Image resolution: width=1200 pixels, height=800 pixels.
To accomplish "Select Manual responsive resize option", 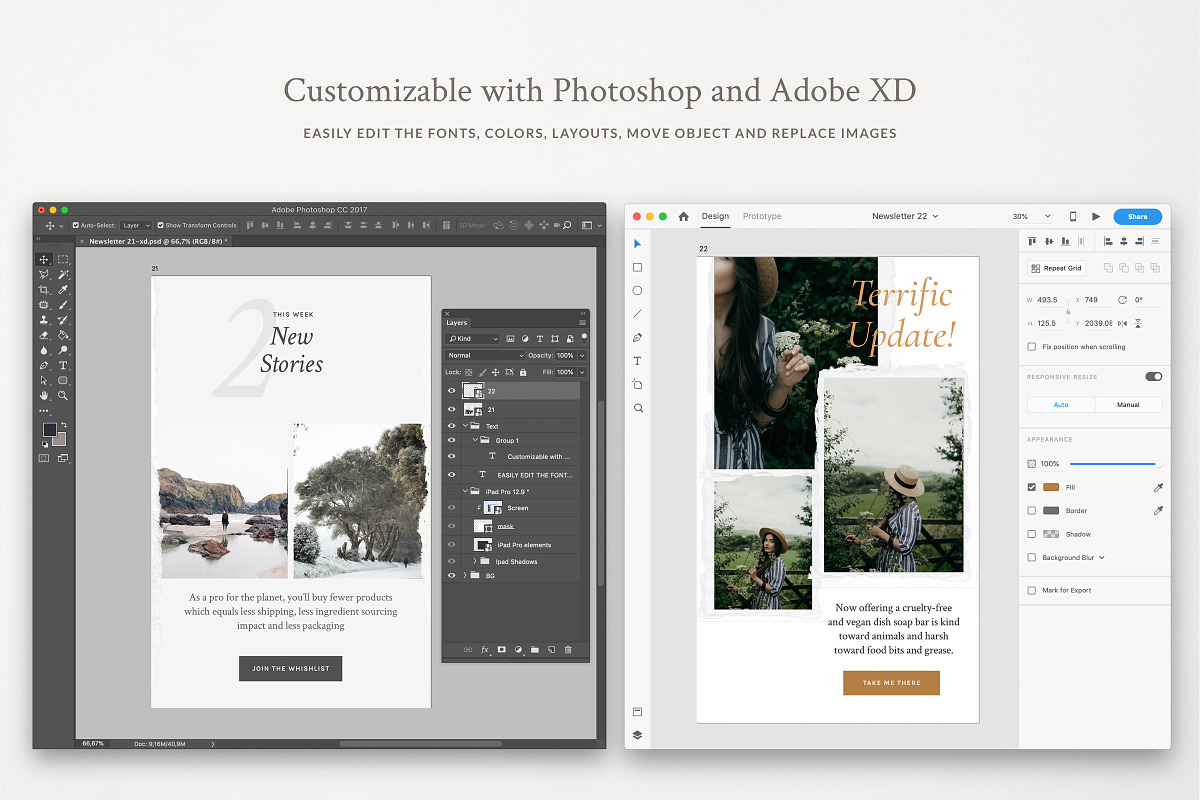I will 1128,405.
